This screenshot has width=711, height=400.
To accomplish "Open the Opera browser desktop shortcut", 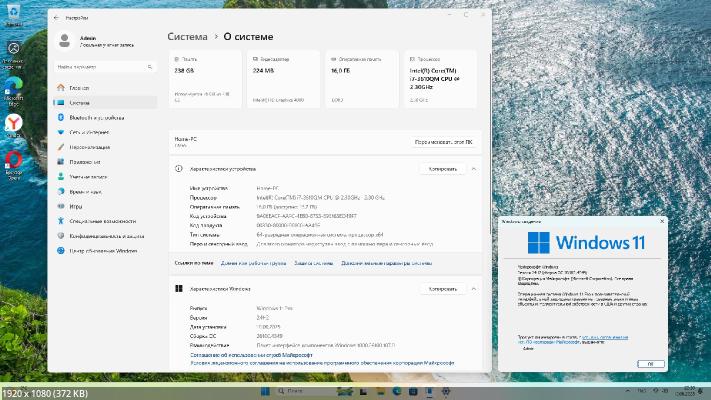I will pyautogui.click(x=13, y=165).
